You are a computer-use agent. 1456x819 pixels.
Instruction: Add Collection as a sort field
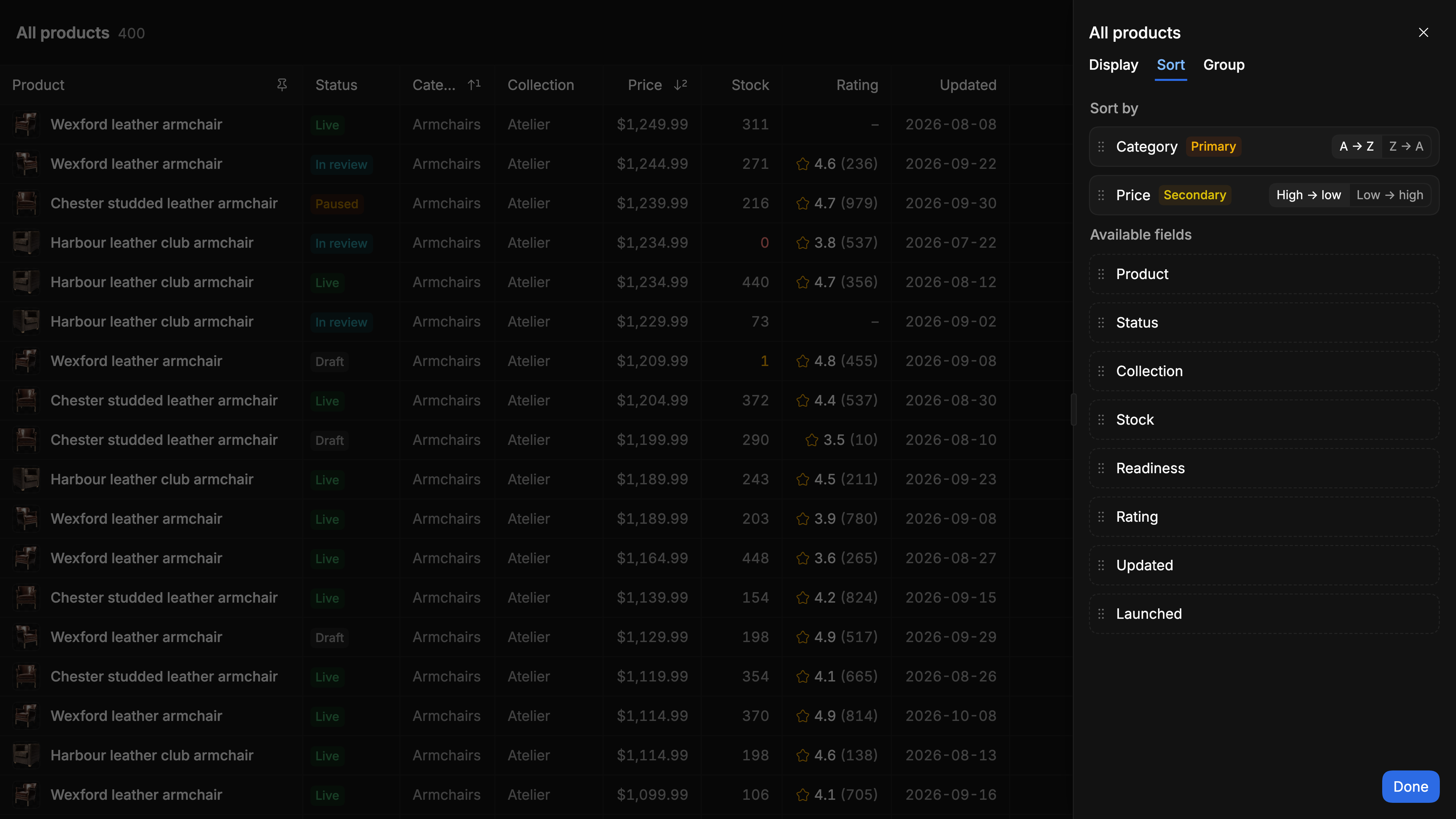pos(1264,371)
